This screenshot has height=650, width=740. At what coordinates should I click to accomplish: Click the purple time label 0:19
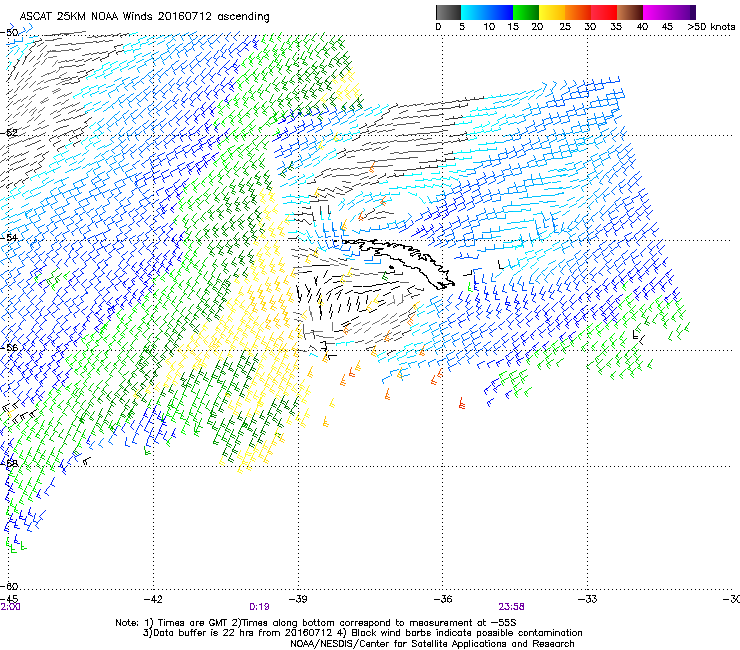(259, 607)
